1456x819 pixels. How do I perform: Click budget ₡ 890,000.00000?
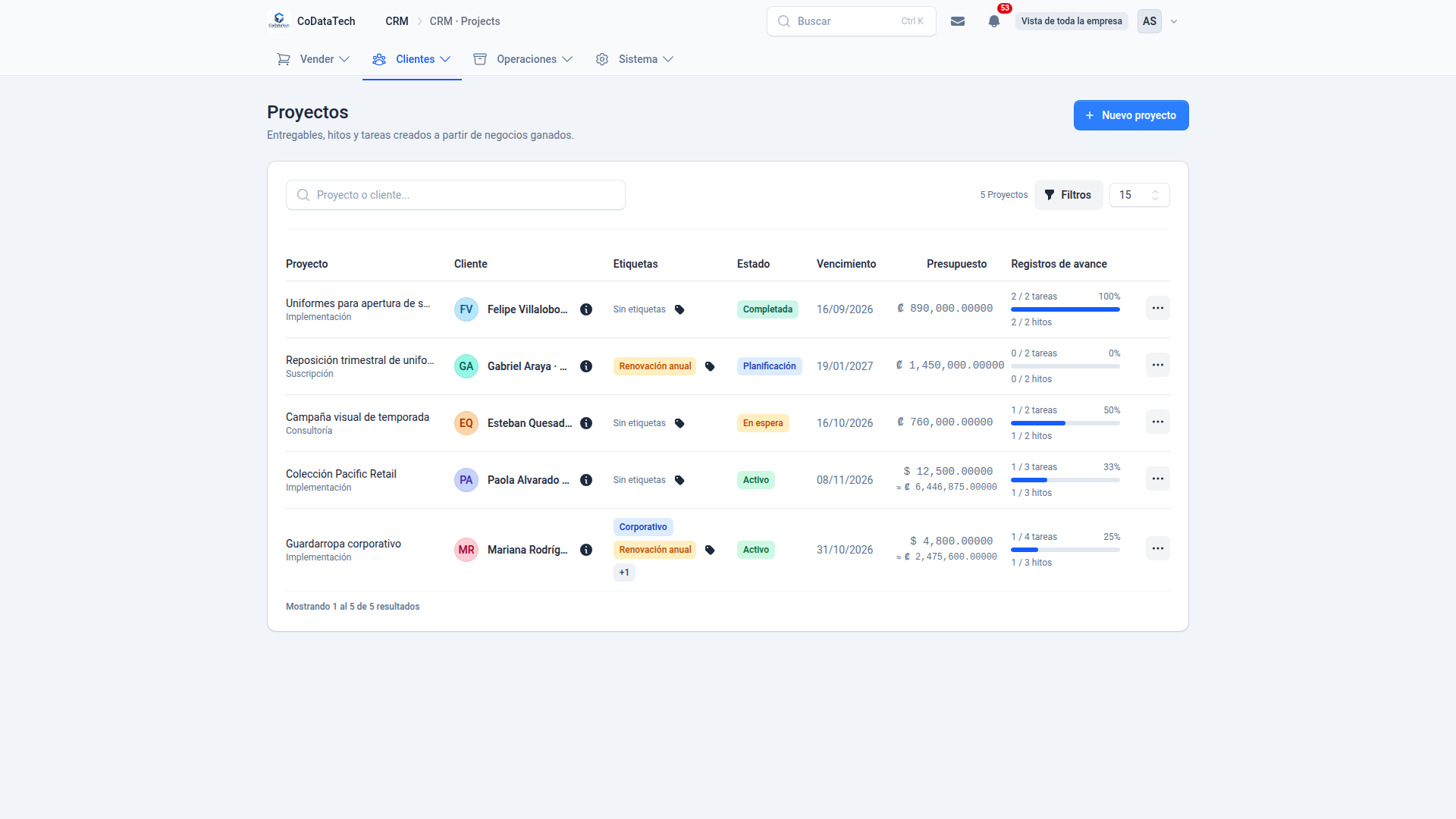coord(945,309)
